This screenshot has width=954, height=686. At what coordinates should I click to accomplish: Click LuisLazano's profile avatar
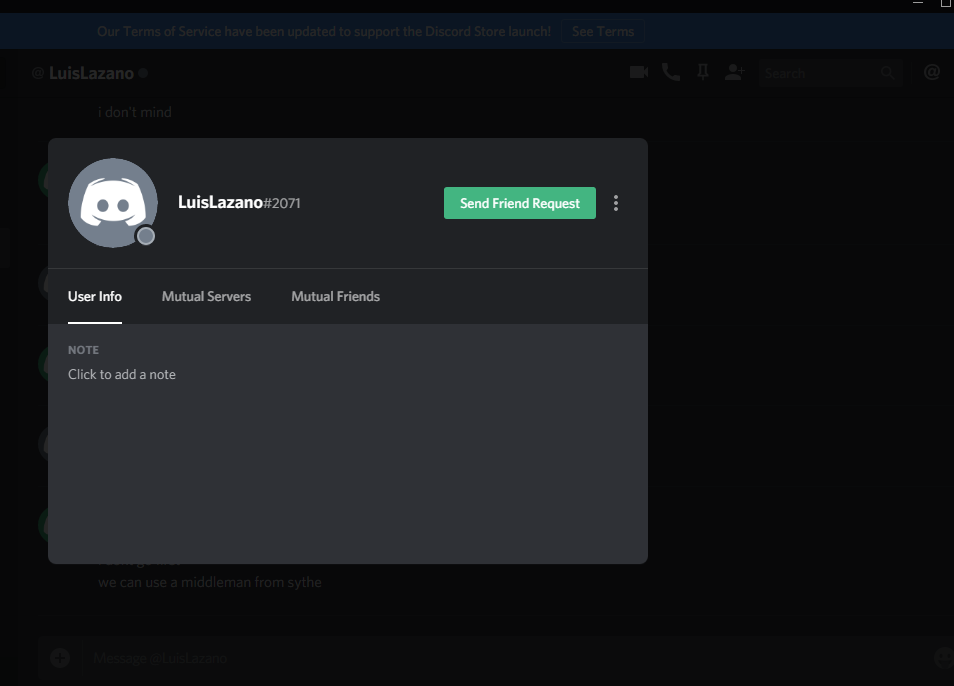pos(113,203)
